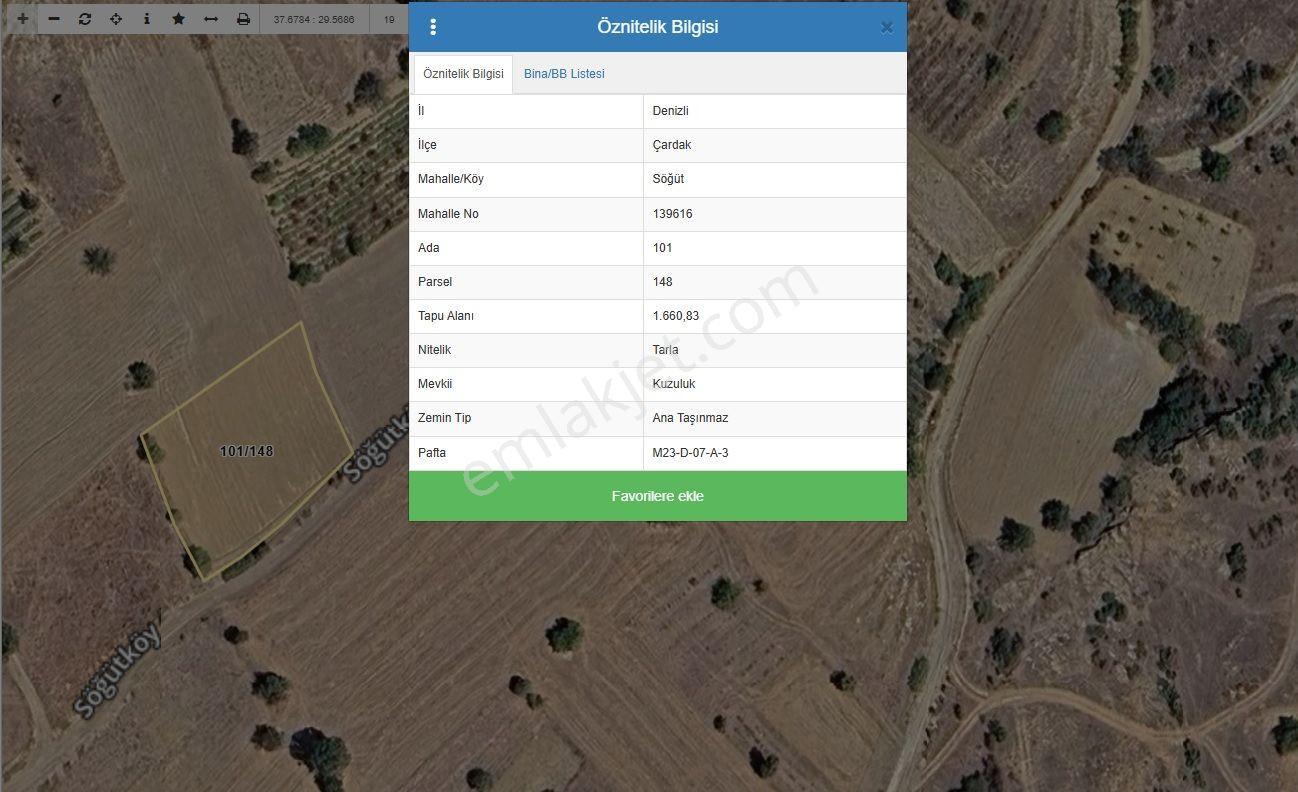This screenshot has height=792, width=1298.
Task: Click the Mahalle No value 139616
Action: (x=672, y=214)
